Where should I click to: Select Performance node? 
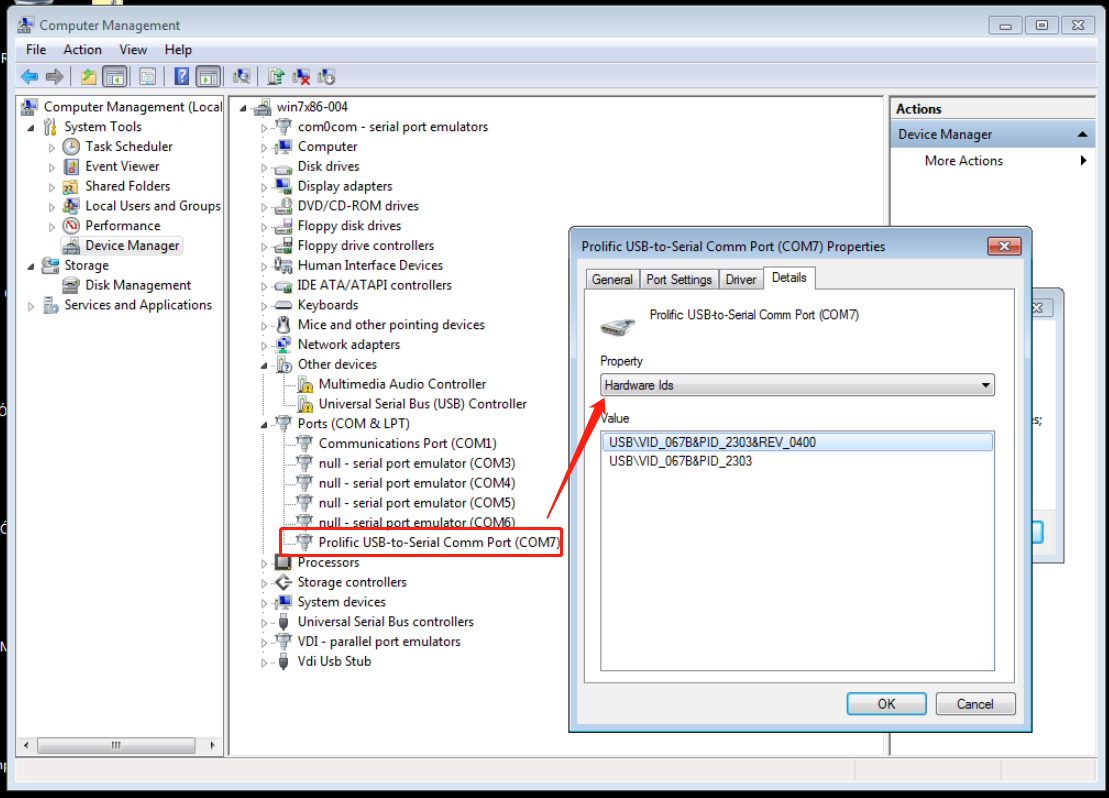(122, 226)
